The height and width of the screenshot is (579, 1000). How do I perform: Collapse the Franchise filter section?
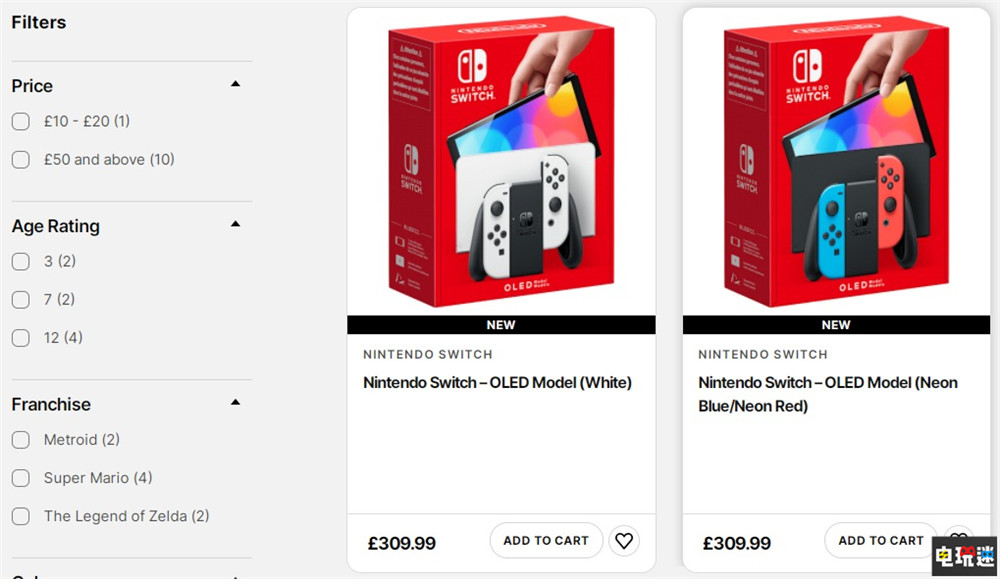point(235,403)
